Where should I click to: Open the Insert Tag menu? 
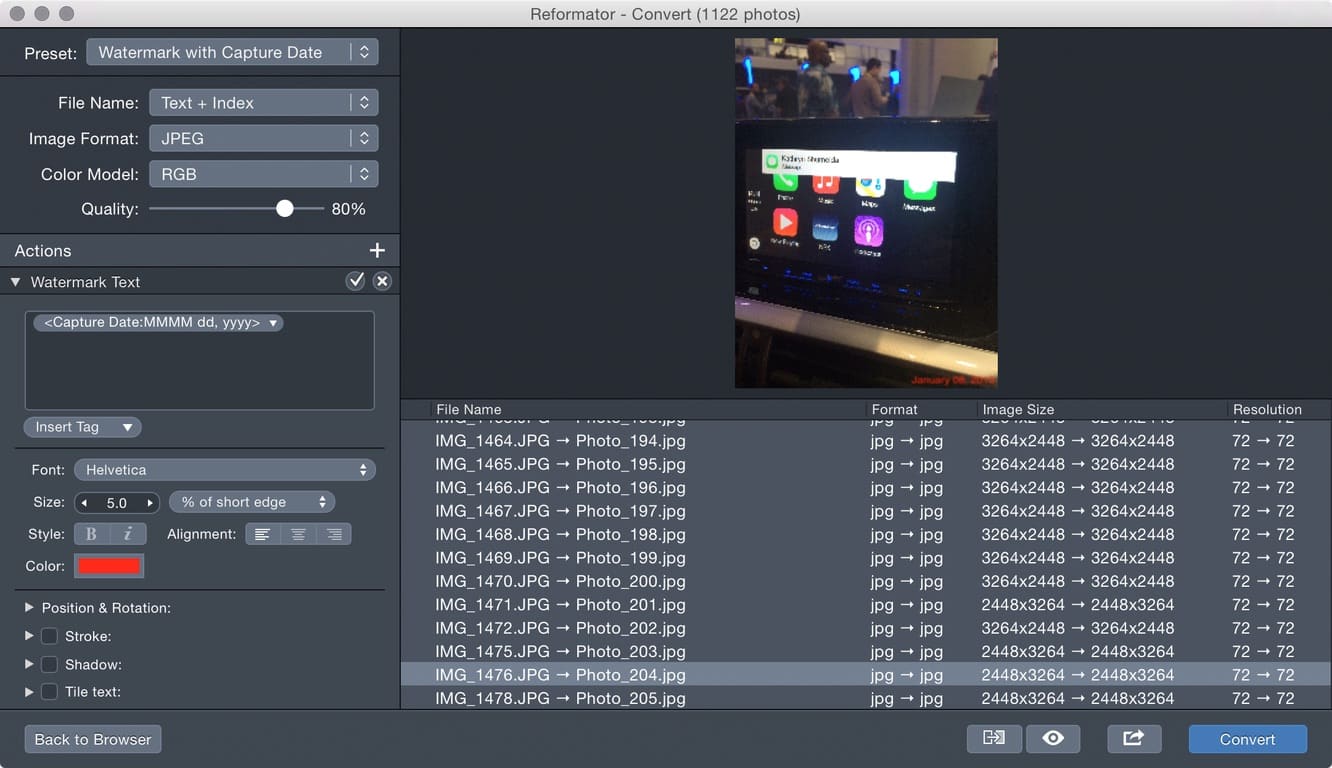[83, 427]
